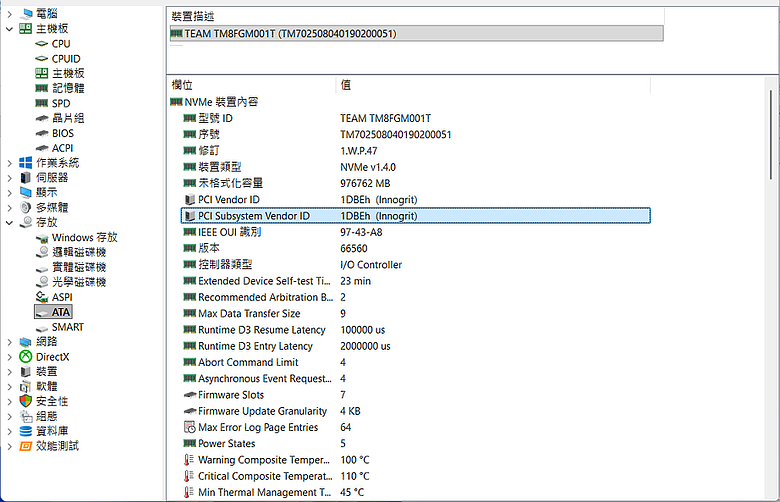
Task: Collapse the 存放 category node
Action: coord(9,222)
